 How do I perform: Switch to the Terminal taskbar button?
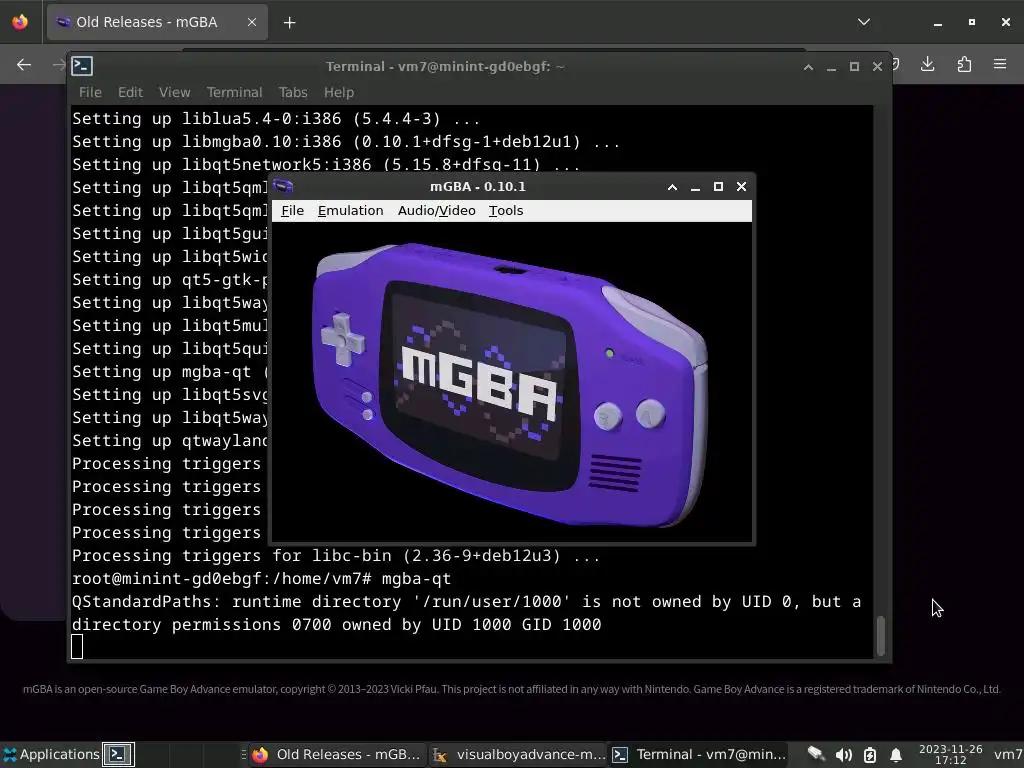699,754
